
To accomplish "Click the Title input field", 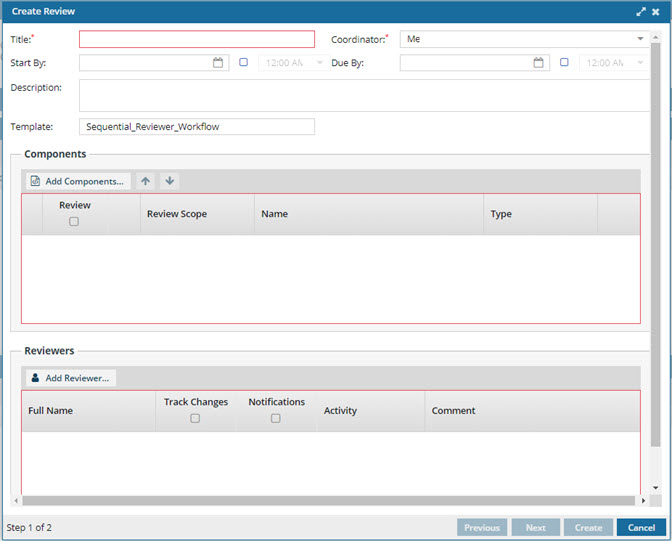I will pyautogui.click(x=197, y=39).
